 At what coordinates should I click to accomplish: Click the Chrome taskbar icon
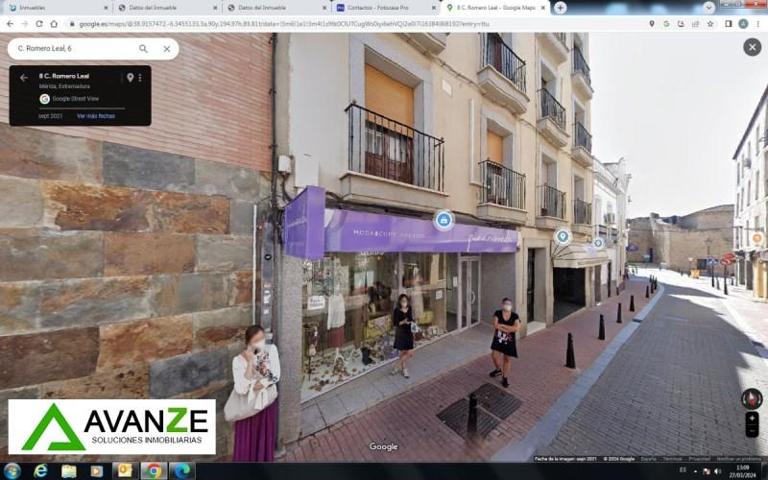[x=153, y=471]
